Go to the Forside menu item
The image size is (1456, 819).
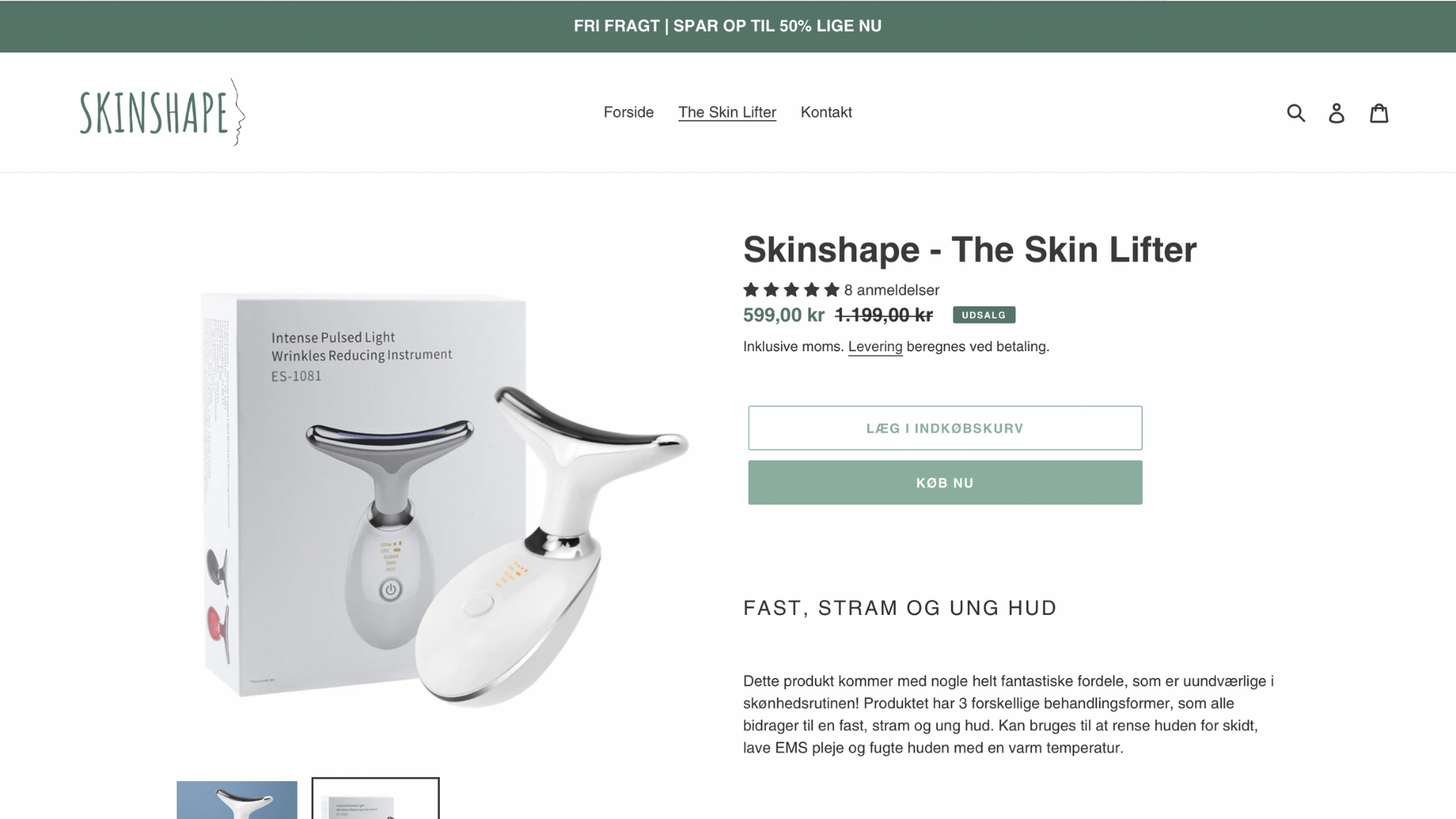click(x=629, y=112)
